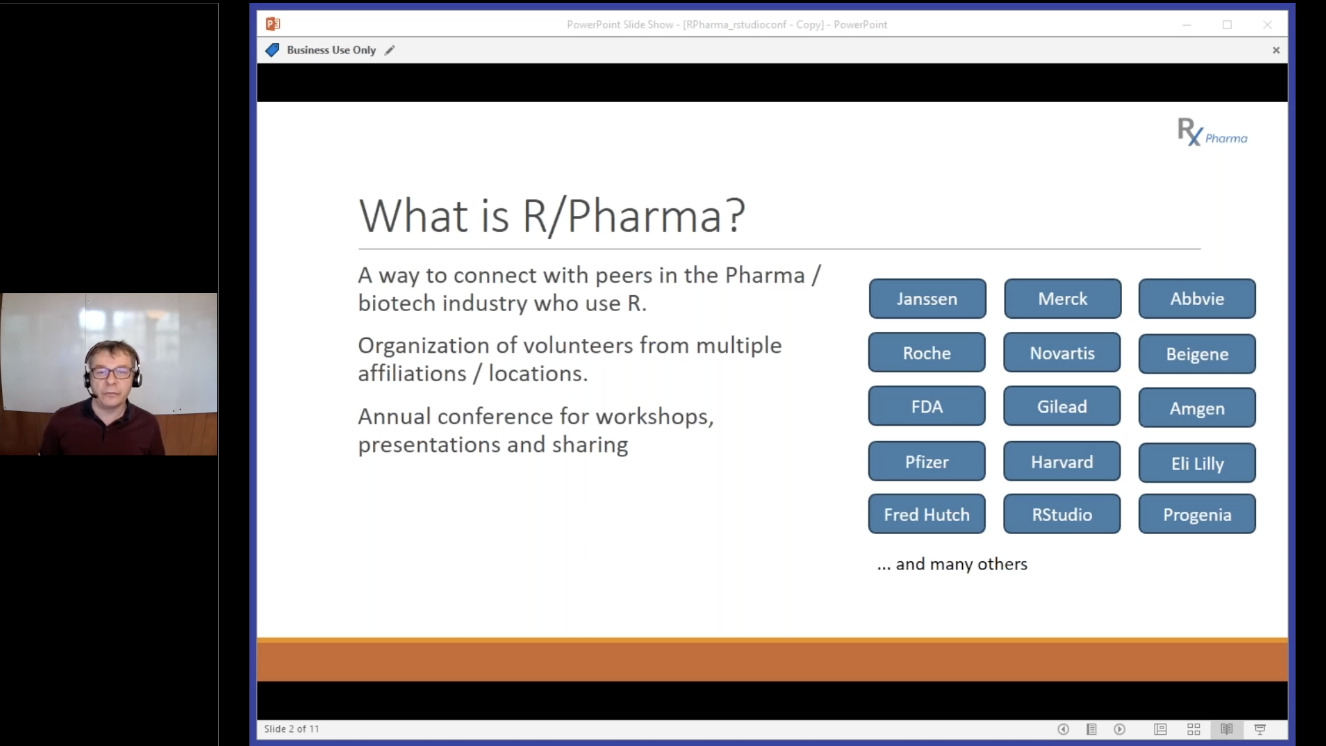Click the Slide 2 of 11 indicator
Image resolution: width=1326 pixels, height=746 pixels.
[291, 729]
